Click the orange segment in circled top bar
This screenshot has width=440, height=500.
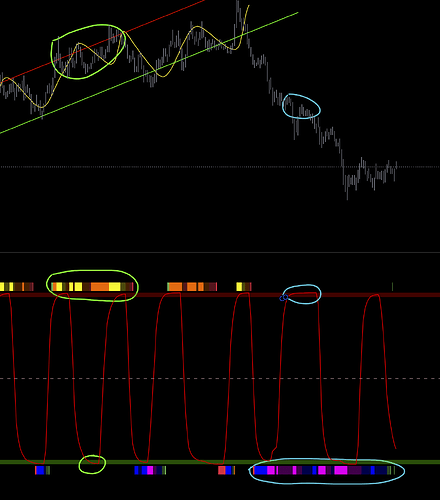coord(100,287)
